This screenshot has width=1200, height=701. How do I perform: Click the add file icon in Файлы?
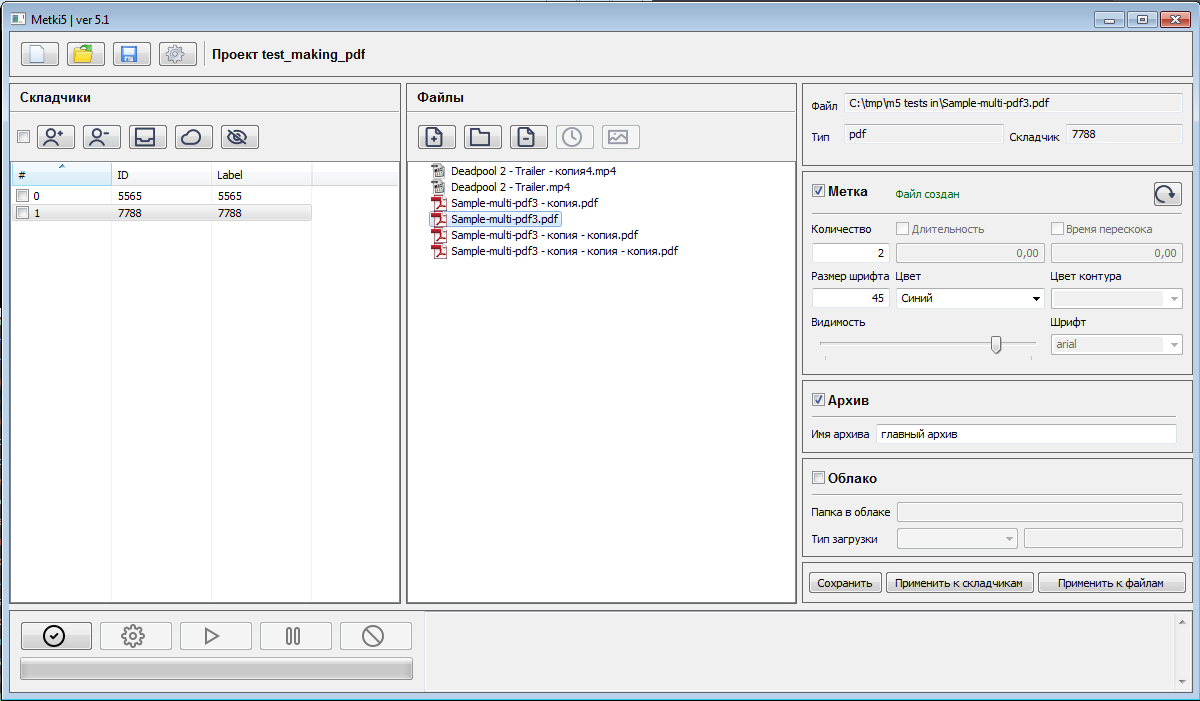pyautogui.click(x=435, y=137)
